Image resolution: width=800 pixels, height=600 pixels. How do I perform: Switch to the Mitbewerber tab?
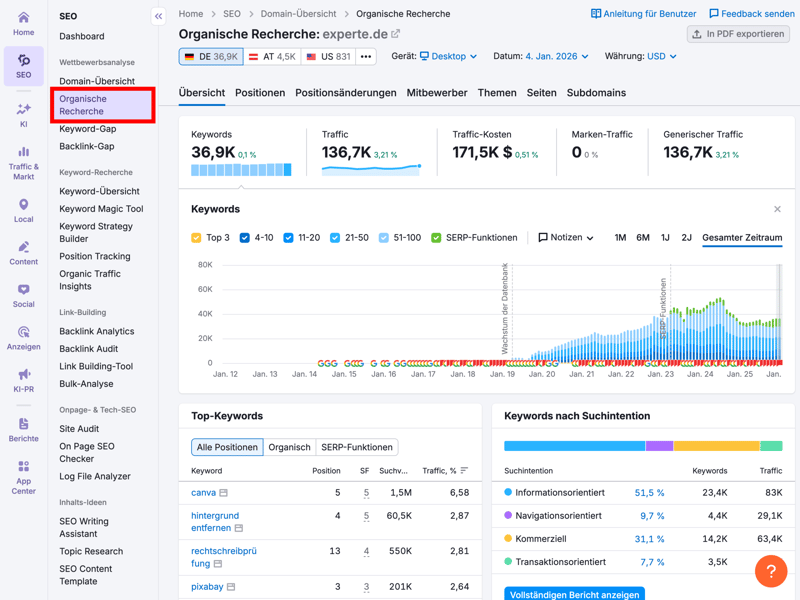pyautogui.click(x=436, y=93)
